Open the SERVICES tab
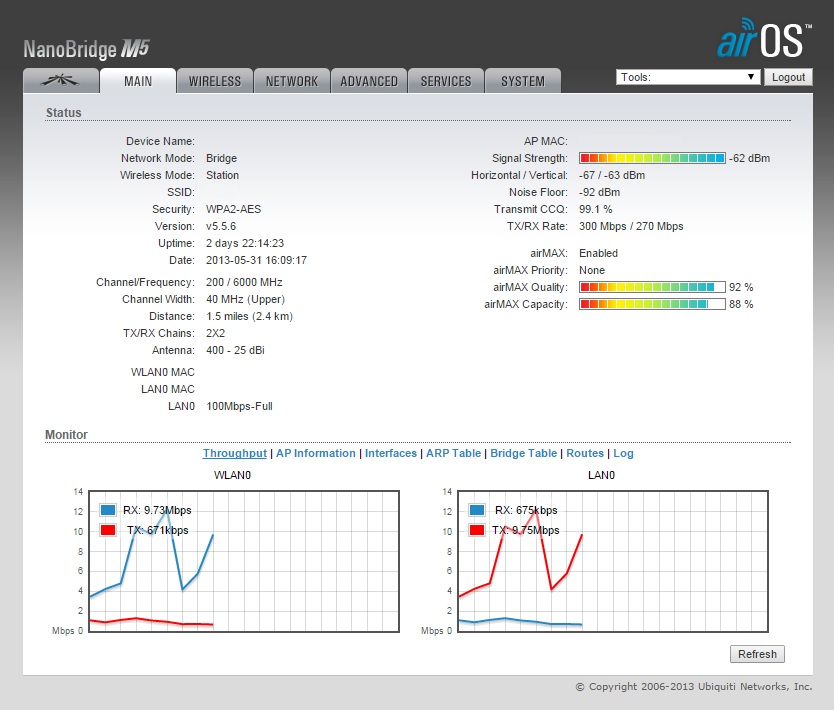The image size is (834, 710). (x=446, y=81)
